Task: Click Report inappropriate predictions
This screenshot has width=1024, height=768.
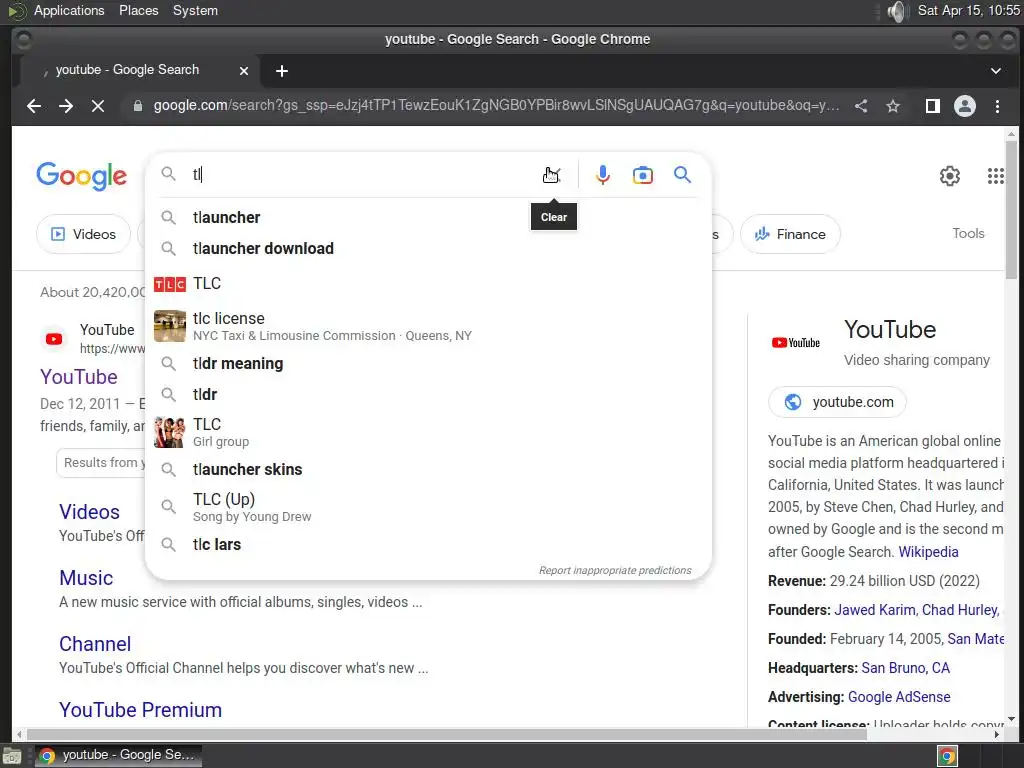Action: [615, 570]
